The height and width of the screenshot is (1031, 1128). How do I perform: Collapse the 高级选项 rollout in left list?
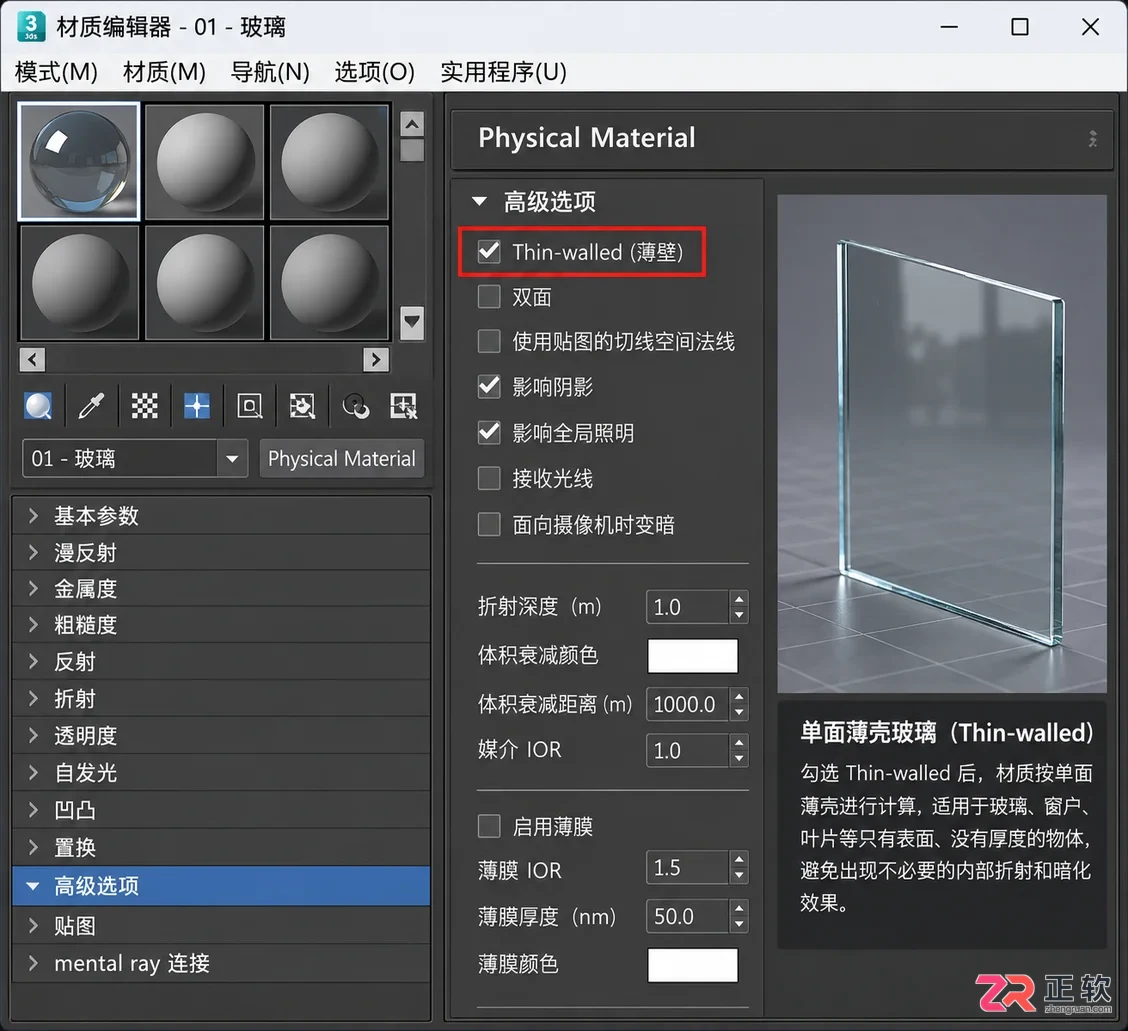[x=221, y=886]
